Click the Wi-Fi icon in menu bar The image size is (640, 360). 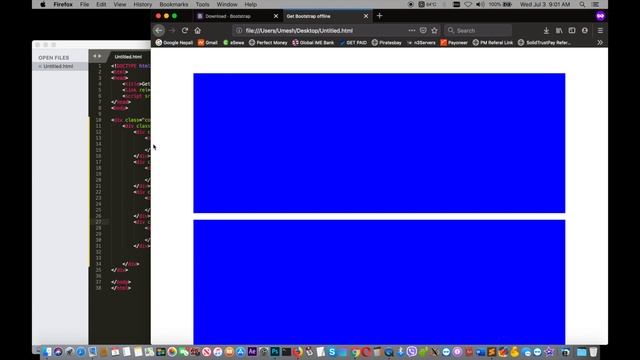point(468,4)
